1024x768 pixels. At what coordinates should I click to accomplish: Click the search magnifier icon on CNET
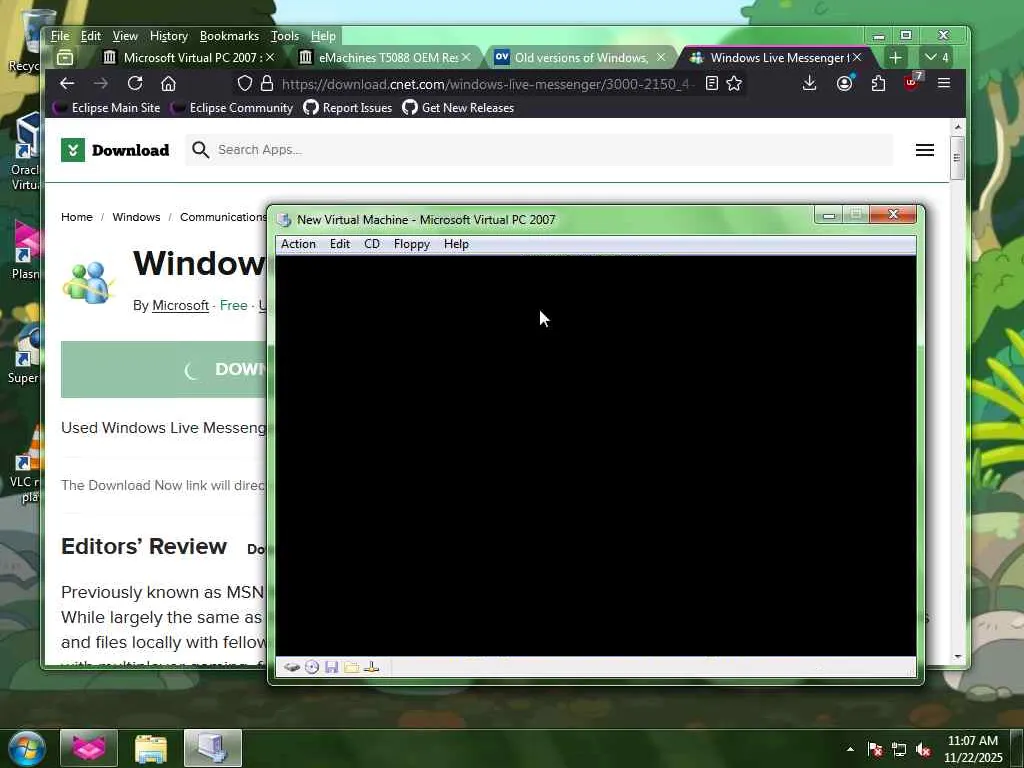(200, 150)
